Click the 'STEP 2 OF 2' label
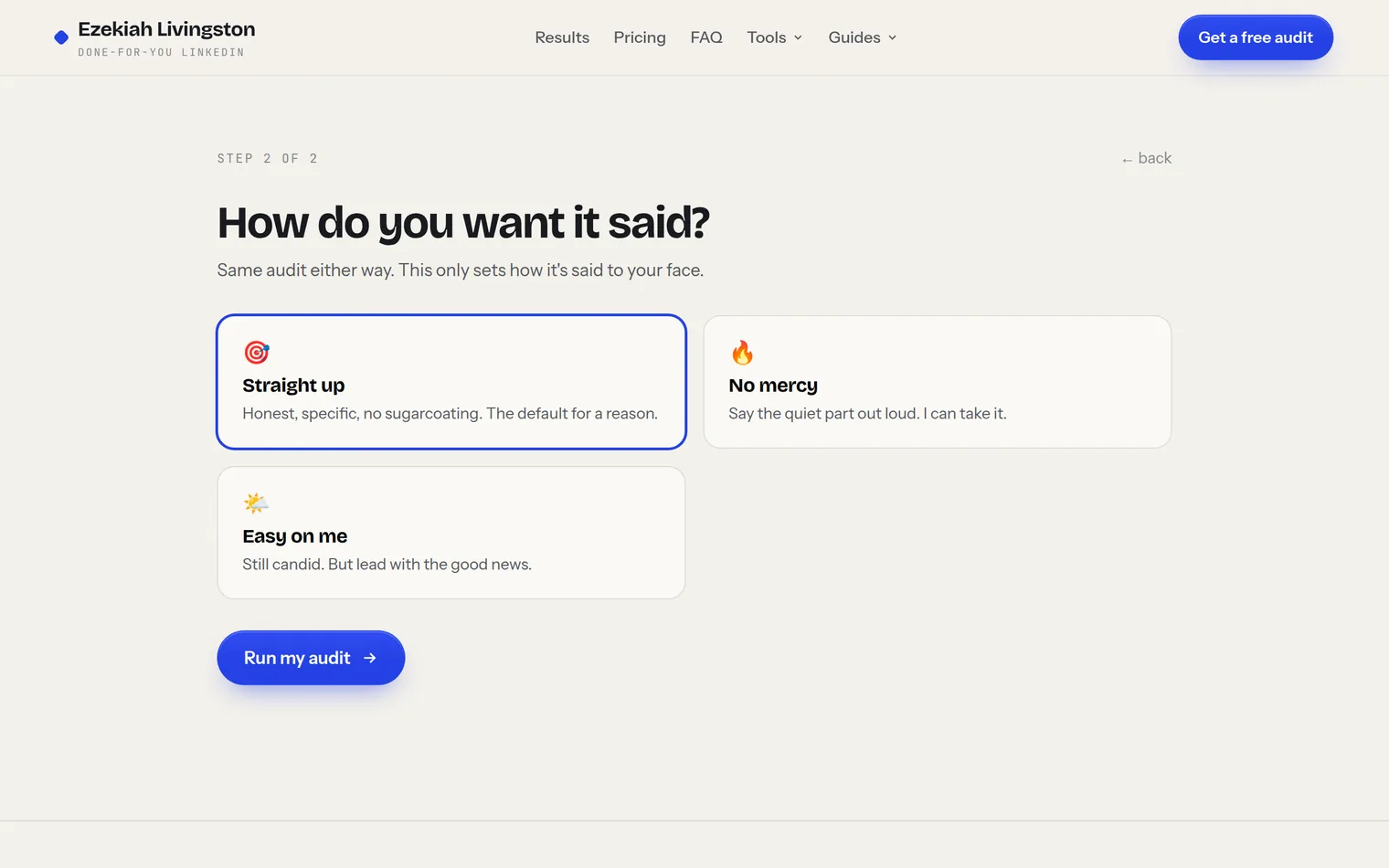Screen dimensions: 1389x868 tap(268, 158)
